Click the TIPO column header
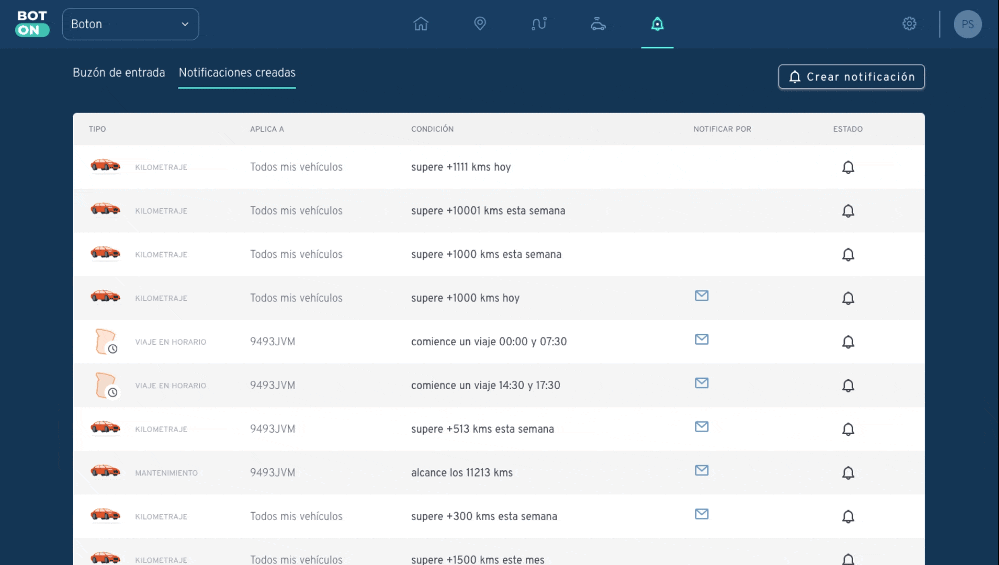The width and height of the screenshot is (999, 565). coord(97,129)
